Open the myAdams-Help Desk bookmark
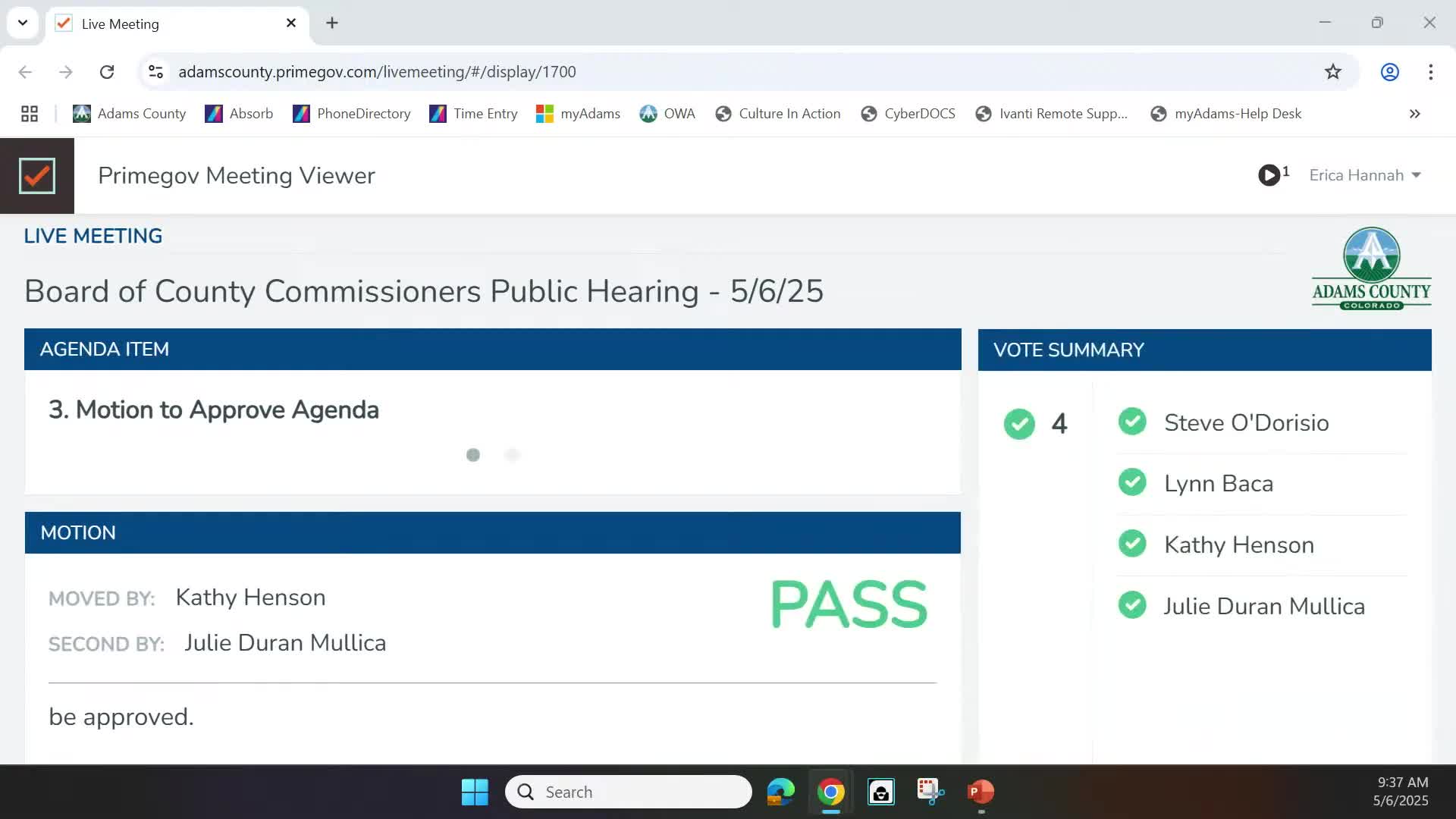1456x819 pixels. coord(1225,114)
